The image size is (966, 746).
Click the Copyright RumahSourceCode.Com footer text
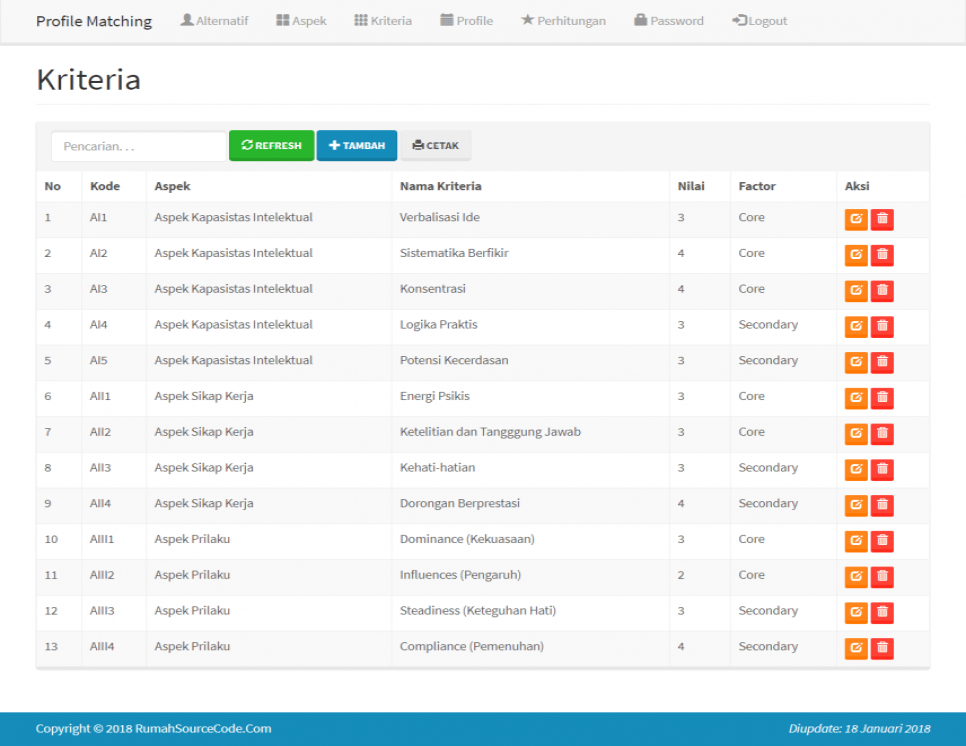tap(153, 728)
